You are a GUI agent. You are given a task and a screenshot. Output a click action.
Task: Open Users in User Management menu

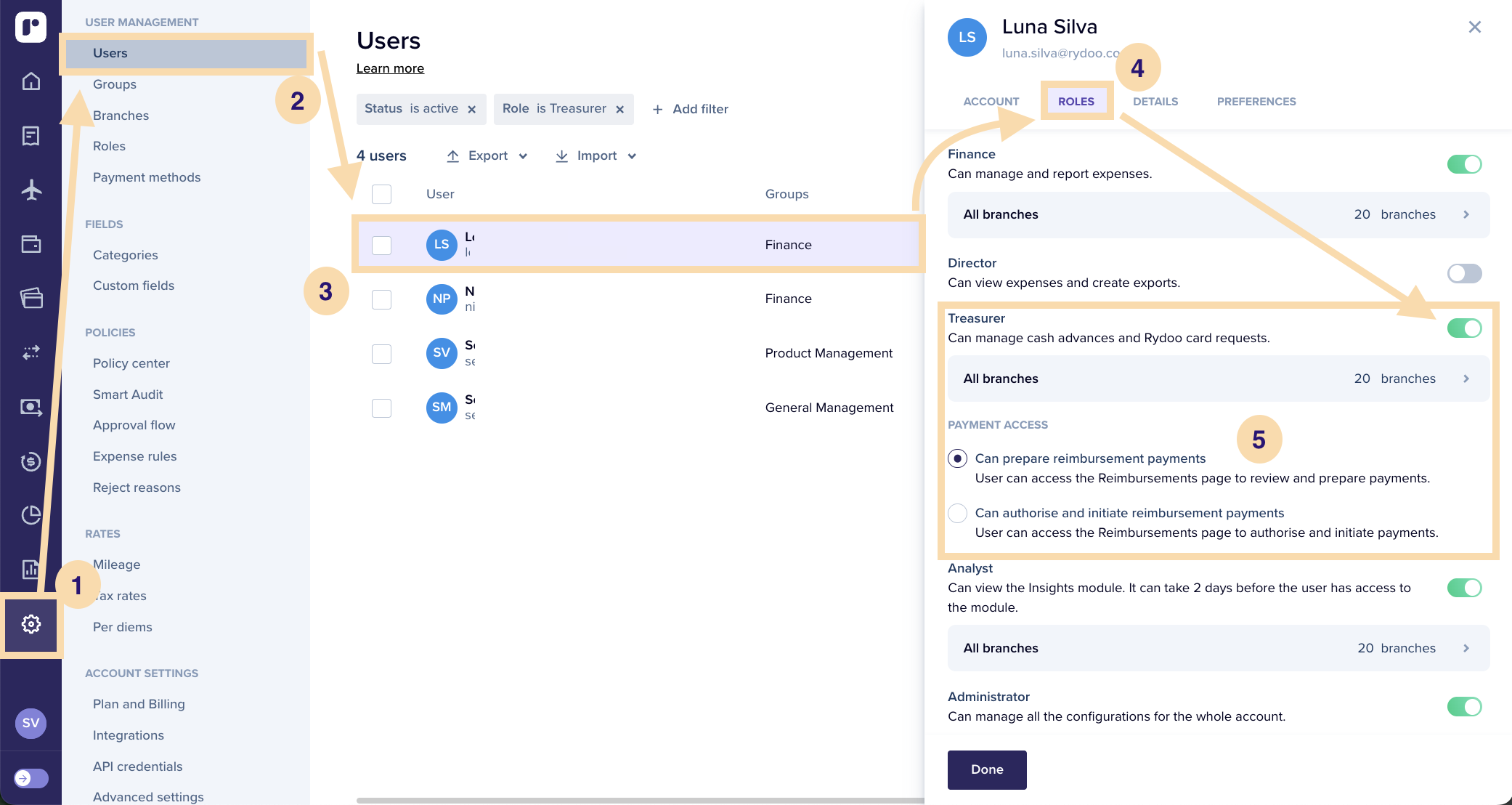(x=186, y=53)
